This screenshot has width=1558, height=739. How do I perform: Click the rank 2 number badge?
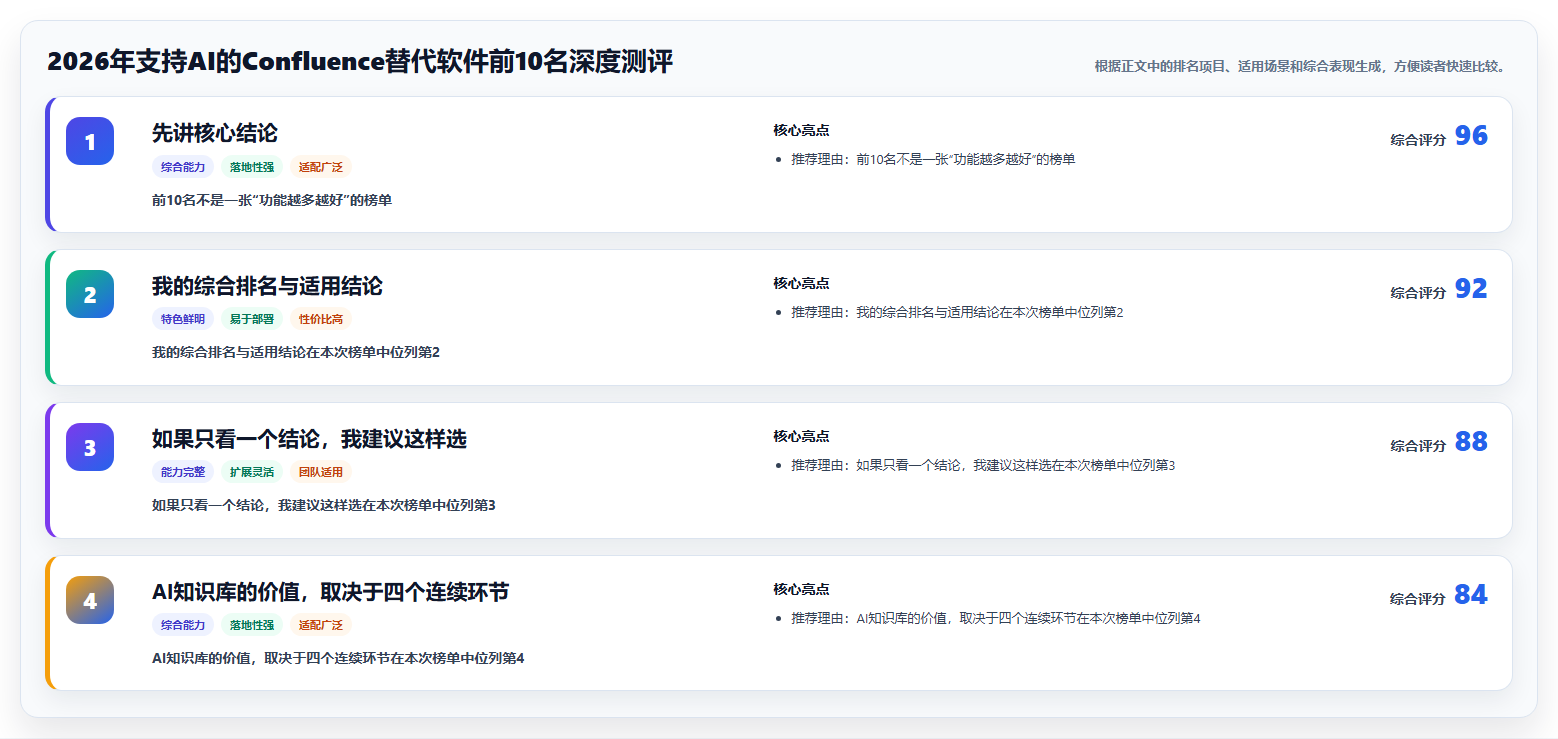90,294
